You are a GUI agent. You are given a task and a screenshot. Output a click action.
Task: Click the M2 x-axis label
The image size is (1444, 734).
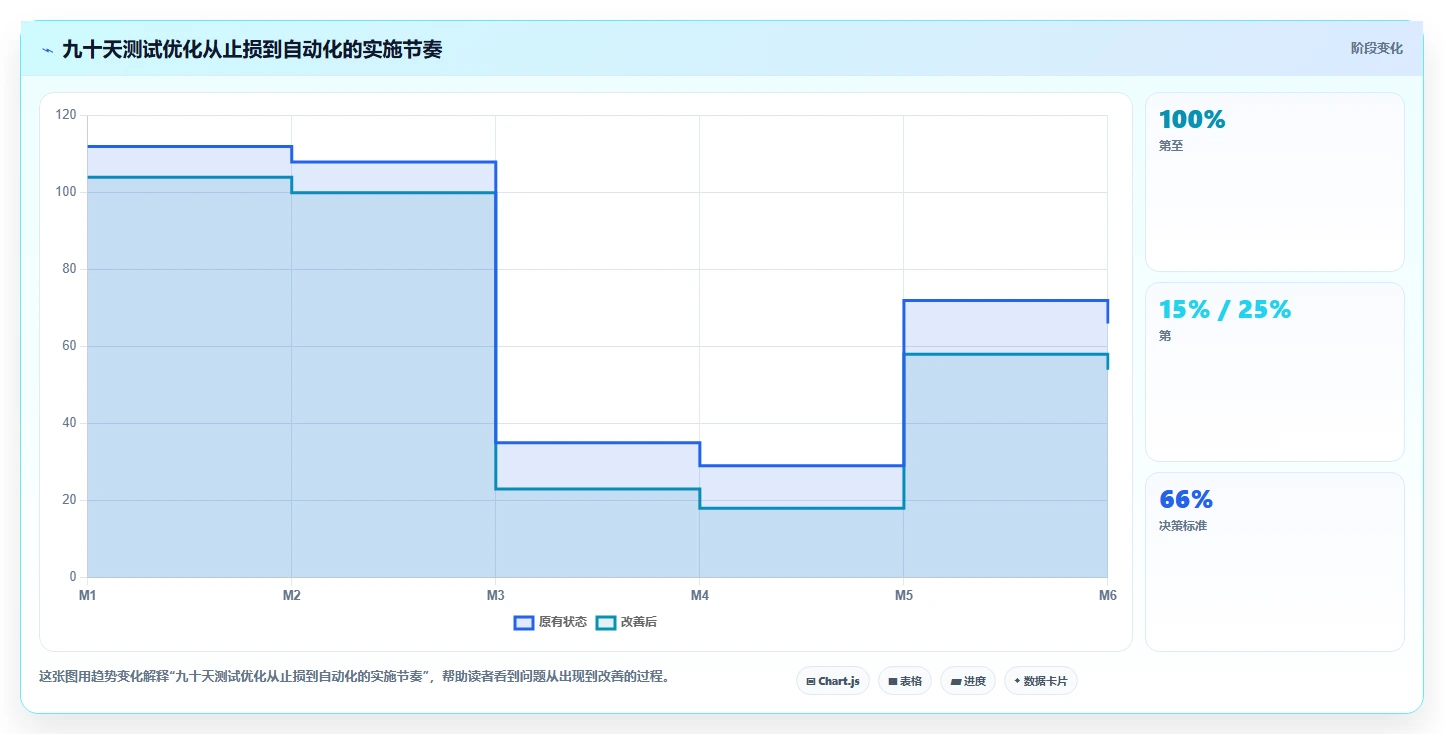pyautogui.click(x=291, y=595)
